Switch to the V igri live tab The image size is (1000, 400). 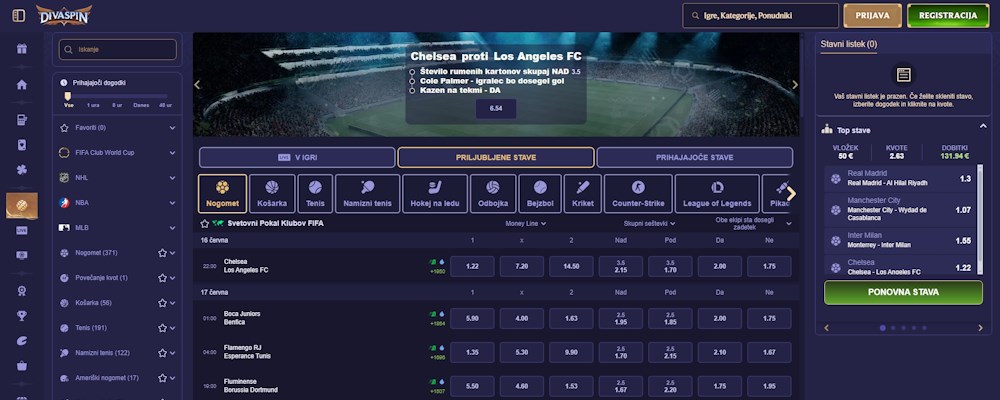click(x=297, y=158)
